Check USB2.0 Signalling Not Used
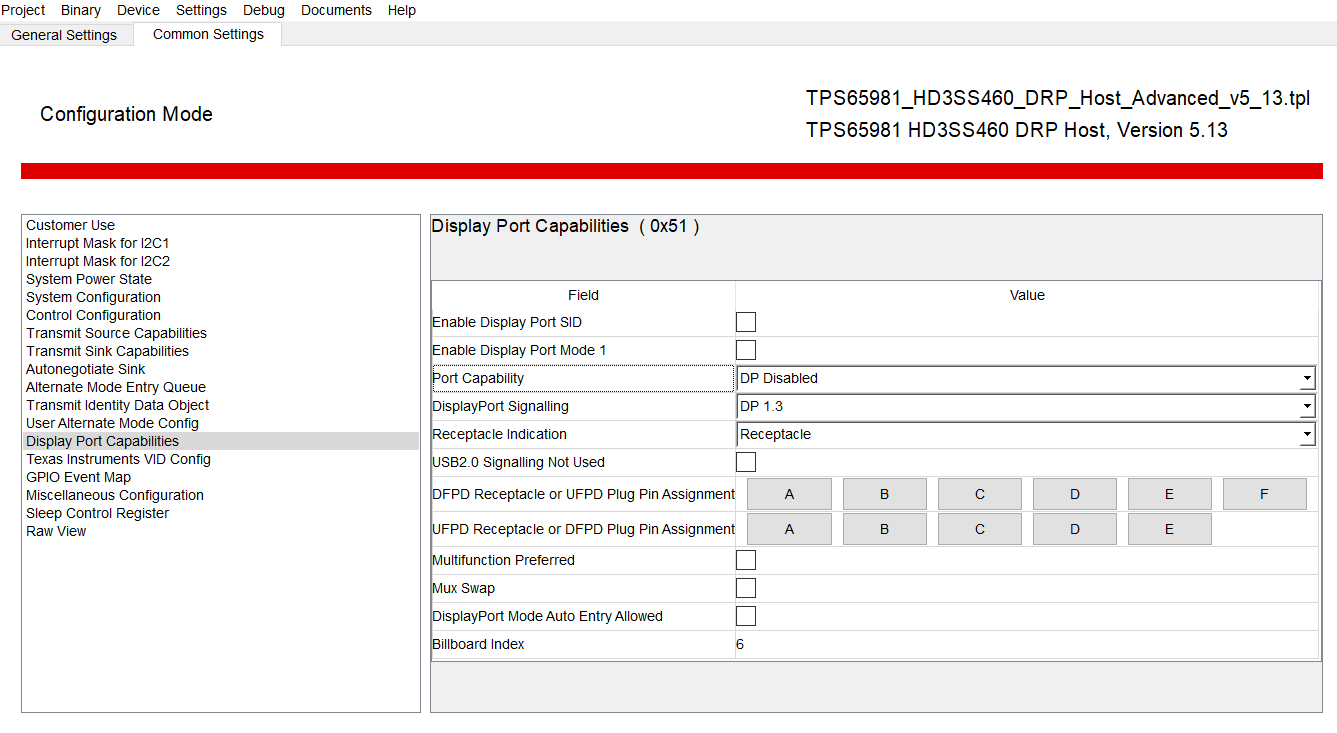Image resolution: width=1337 pixels, height=733 pixels. tap(746, 462)
